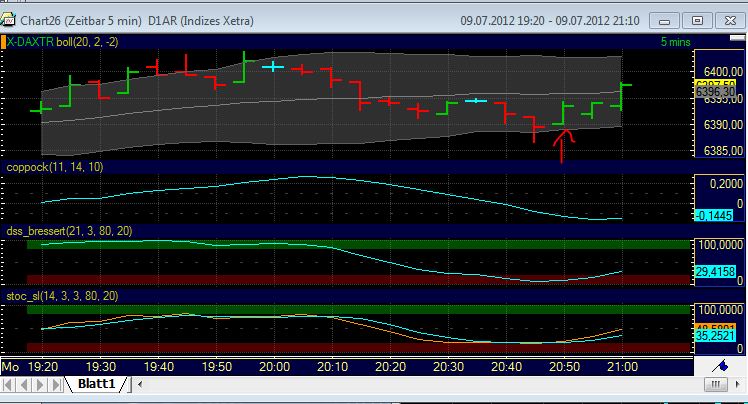Click the coppock(11, 14, 10) indicator label
The width and height of the screenshot is (748, 404).
tap(54, 167)
